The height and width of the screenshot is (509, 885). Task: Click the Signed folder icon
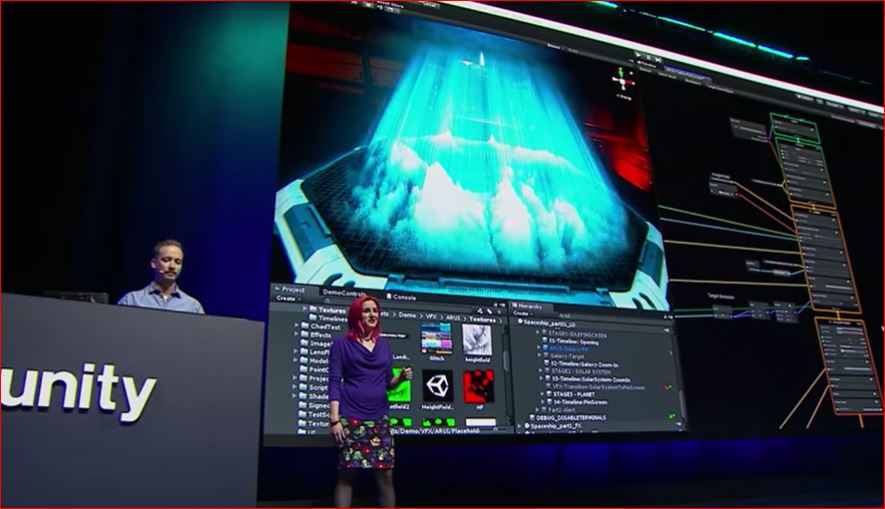pos(303,405)
